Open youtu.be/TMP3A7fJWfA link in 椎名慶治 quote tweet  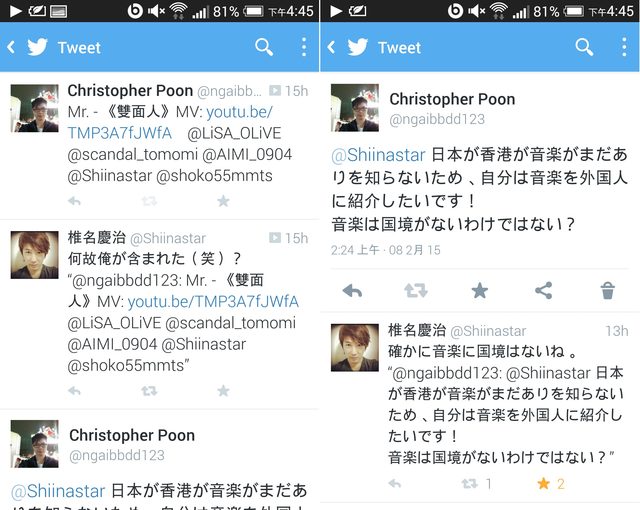213,302
